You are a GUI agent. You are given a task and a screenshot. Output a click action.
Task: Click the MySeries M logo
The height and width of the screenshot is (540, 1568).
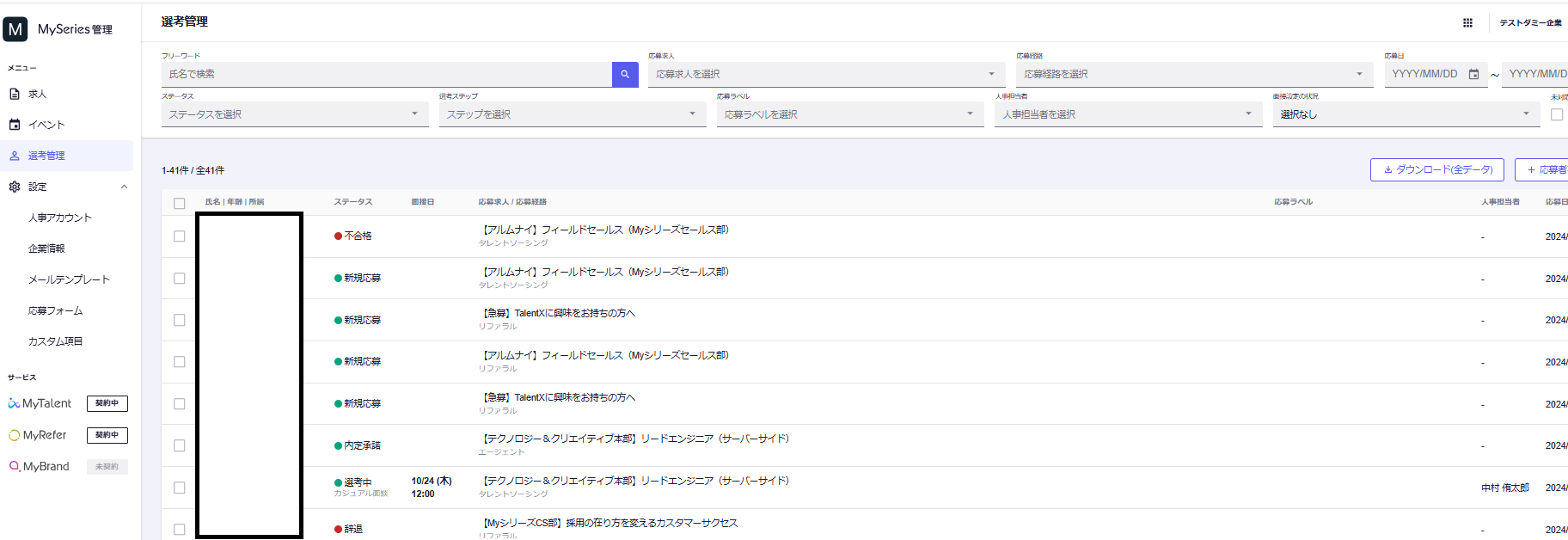tap(15, 29)
